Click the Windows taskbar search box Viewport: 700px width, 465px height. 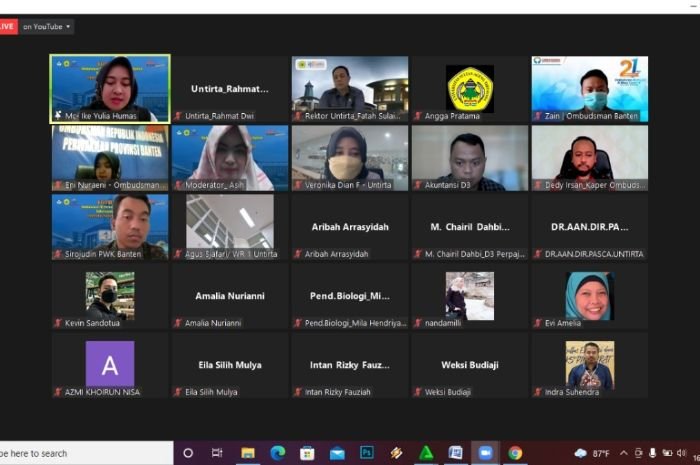tap(80, 453)
